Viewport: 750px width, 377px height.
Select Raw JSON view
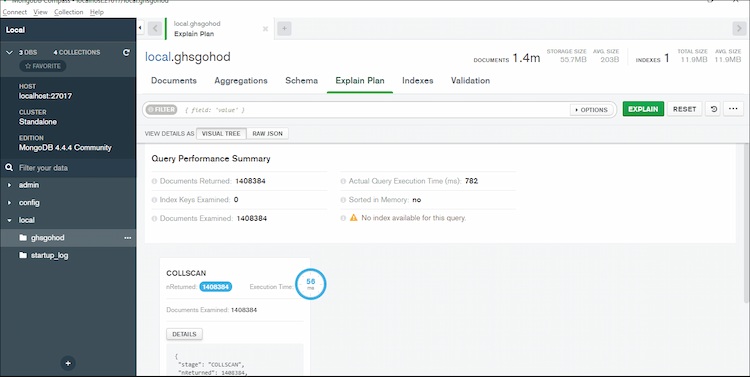point(267,133)
